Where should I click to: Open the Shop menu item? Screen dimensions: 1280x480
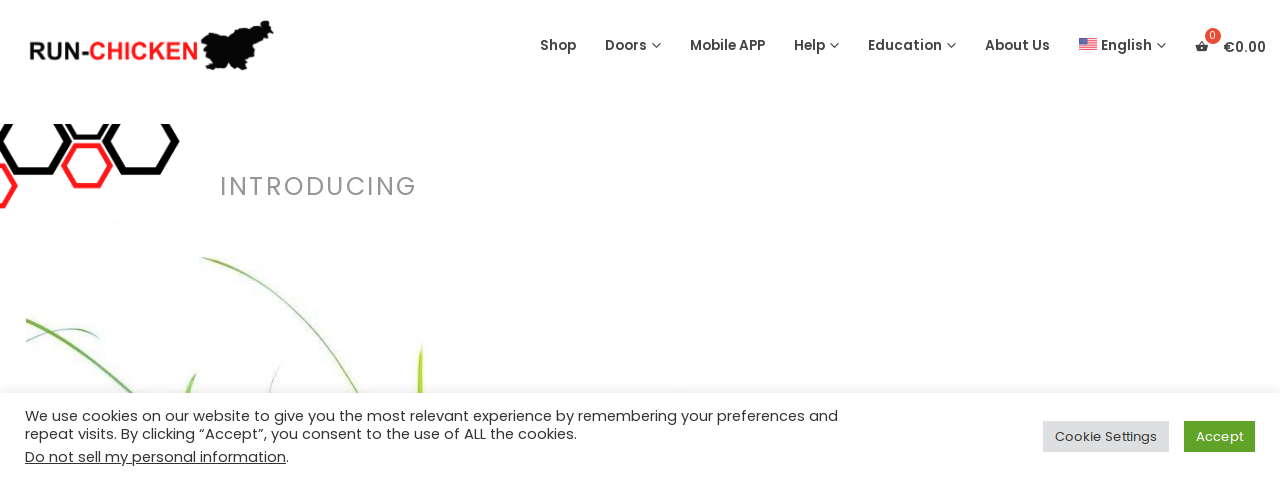tap(558, 45)
